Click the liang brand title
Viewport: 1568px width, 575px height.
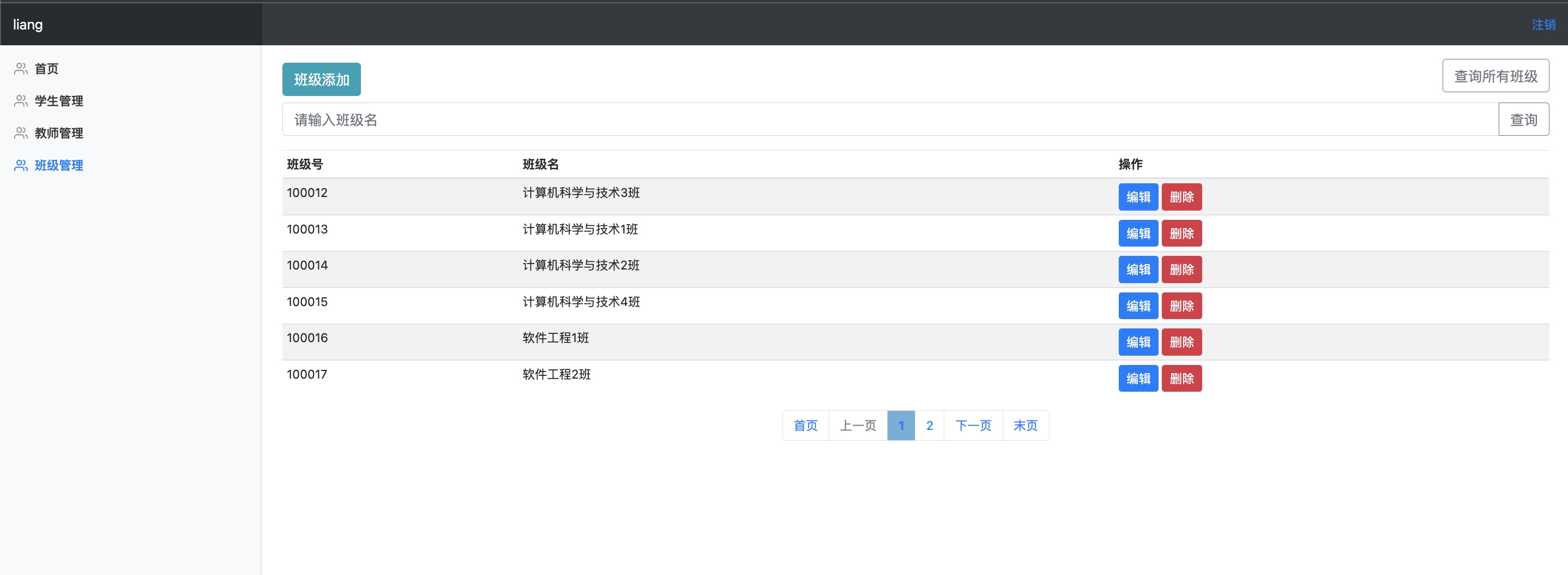pyautogui.click(x=28, y=25)
